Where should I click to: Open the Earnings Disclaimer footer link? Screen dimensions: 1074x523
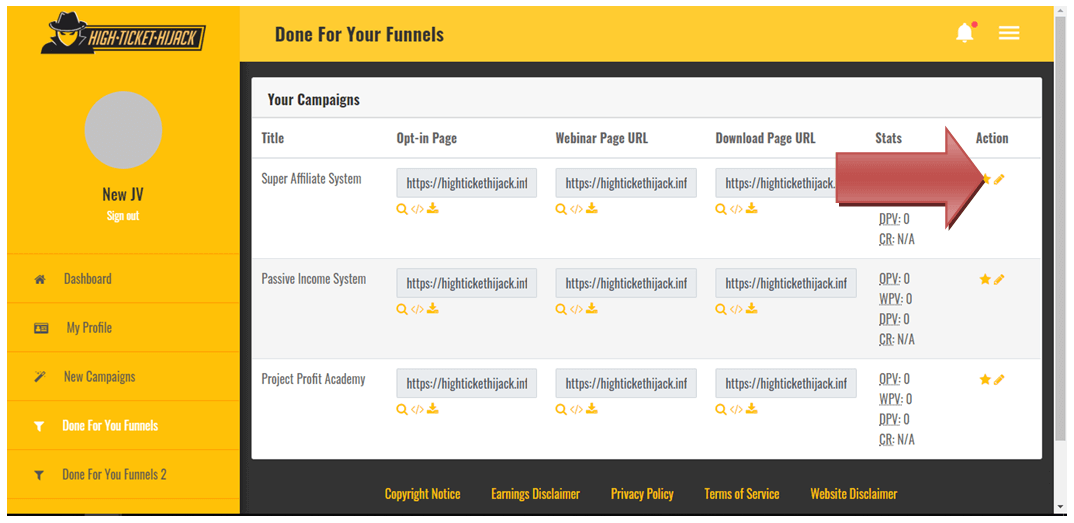tap(536, 494)
